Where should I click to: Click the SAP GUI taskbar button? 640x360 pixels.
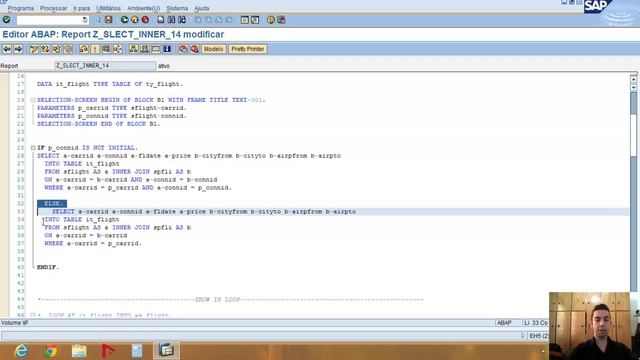click(x=166, y=351)
